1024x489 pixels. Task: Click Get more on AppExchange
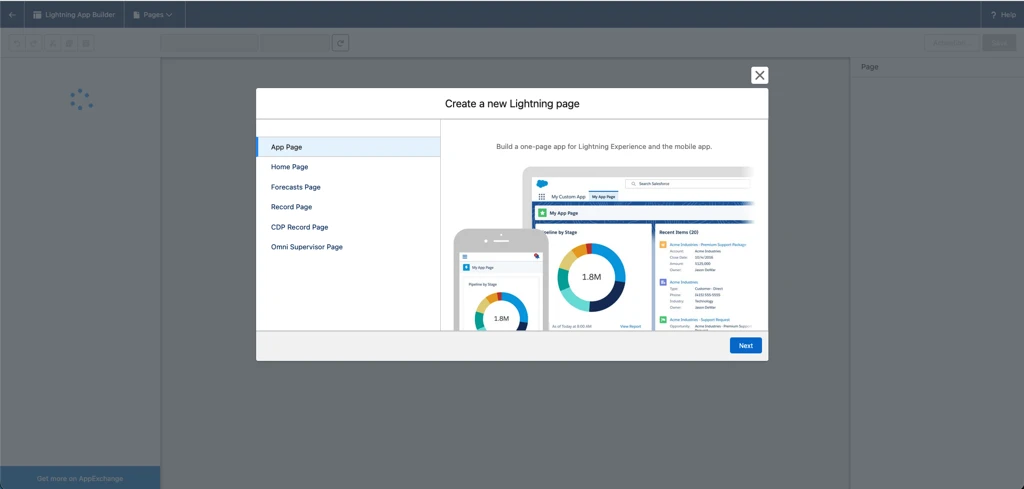pos(80,479)
